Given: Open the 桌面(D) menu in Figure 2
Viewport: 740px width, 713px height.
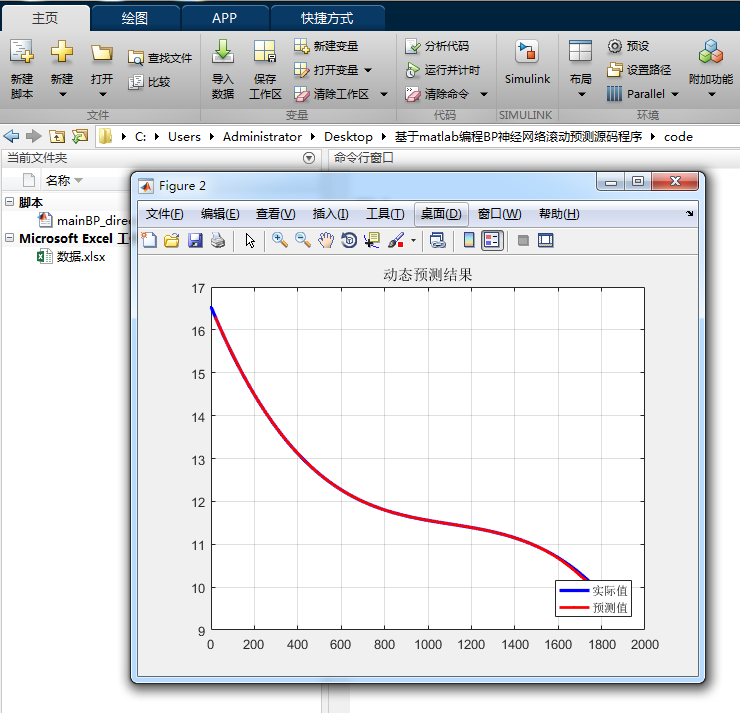Looking at the screenshot, I should coord(441,214).
